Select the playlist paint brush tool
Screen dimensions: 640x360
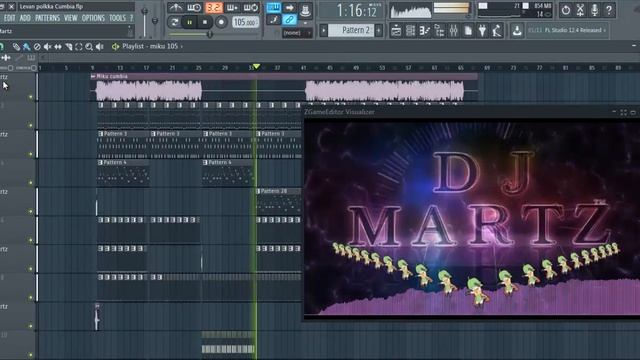pos(27,47)
